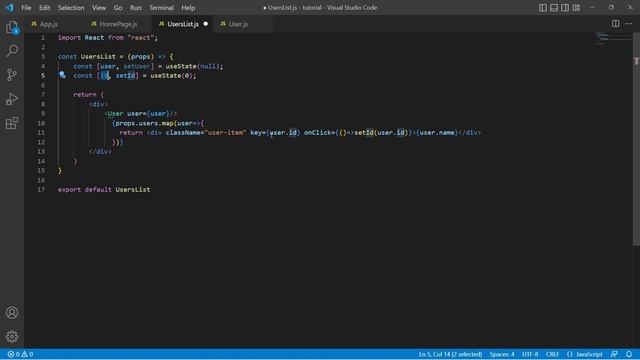Click line number 17 in gutter
The height and width of the screenshot is (360, 640).
41,189
